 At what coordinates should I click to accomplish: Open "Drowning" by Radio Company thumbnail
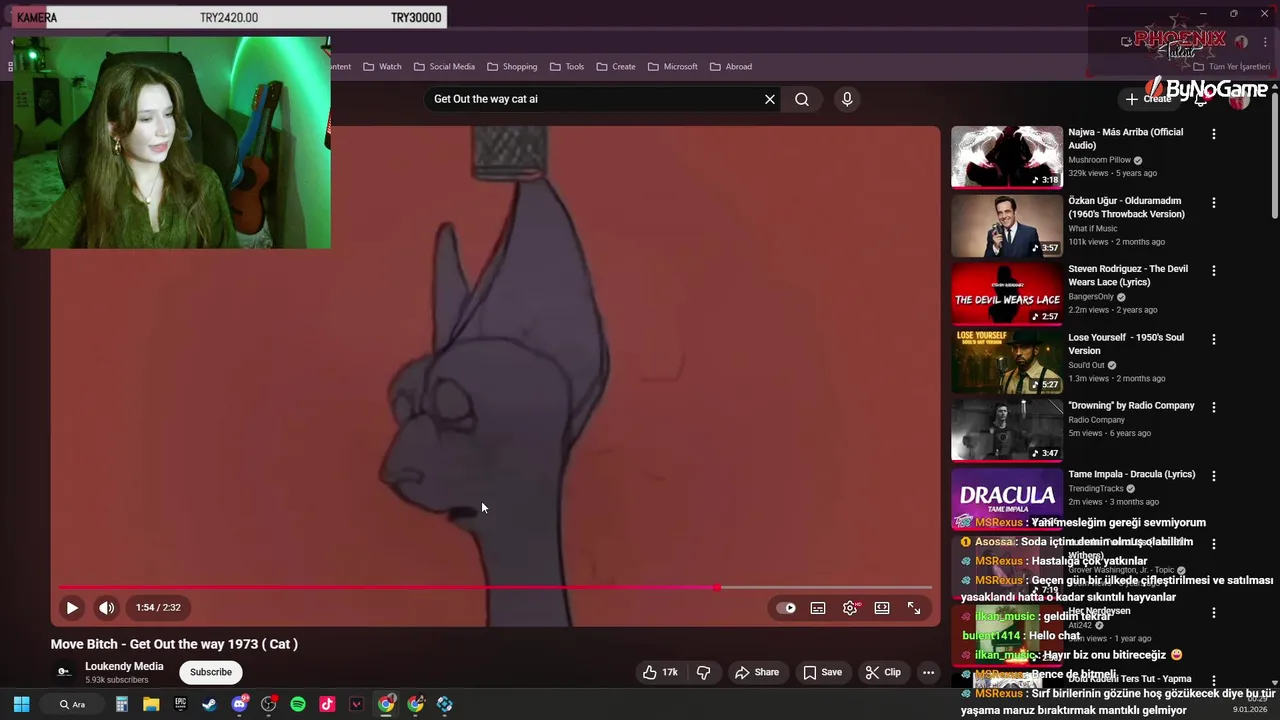pyautogui.click(x=1006, y=430)
